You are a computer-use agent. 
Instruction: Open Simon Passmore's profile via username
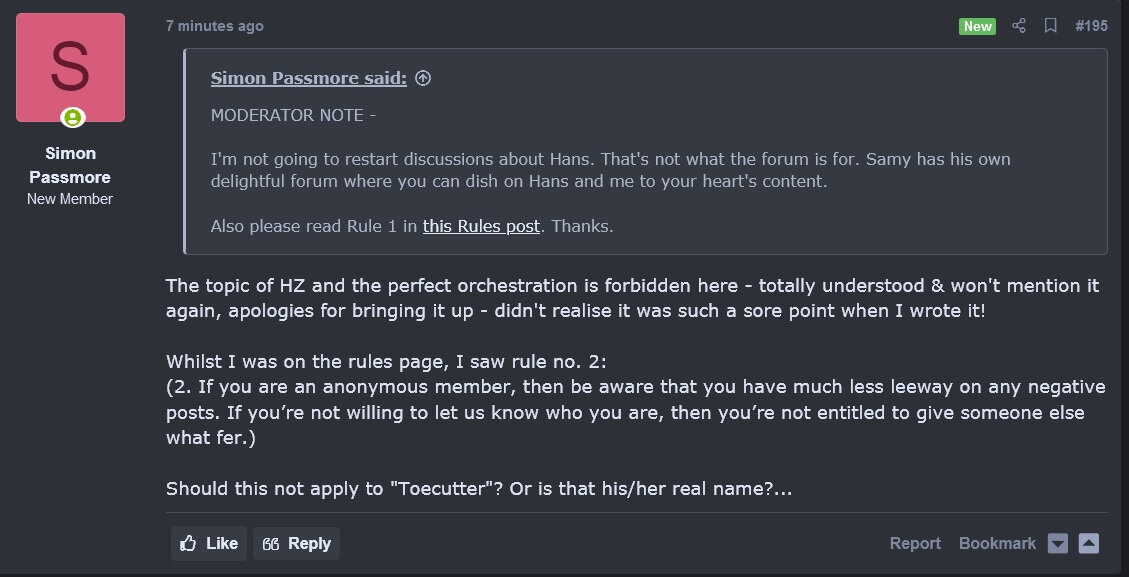coord(70,165)
